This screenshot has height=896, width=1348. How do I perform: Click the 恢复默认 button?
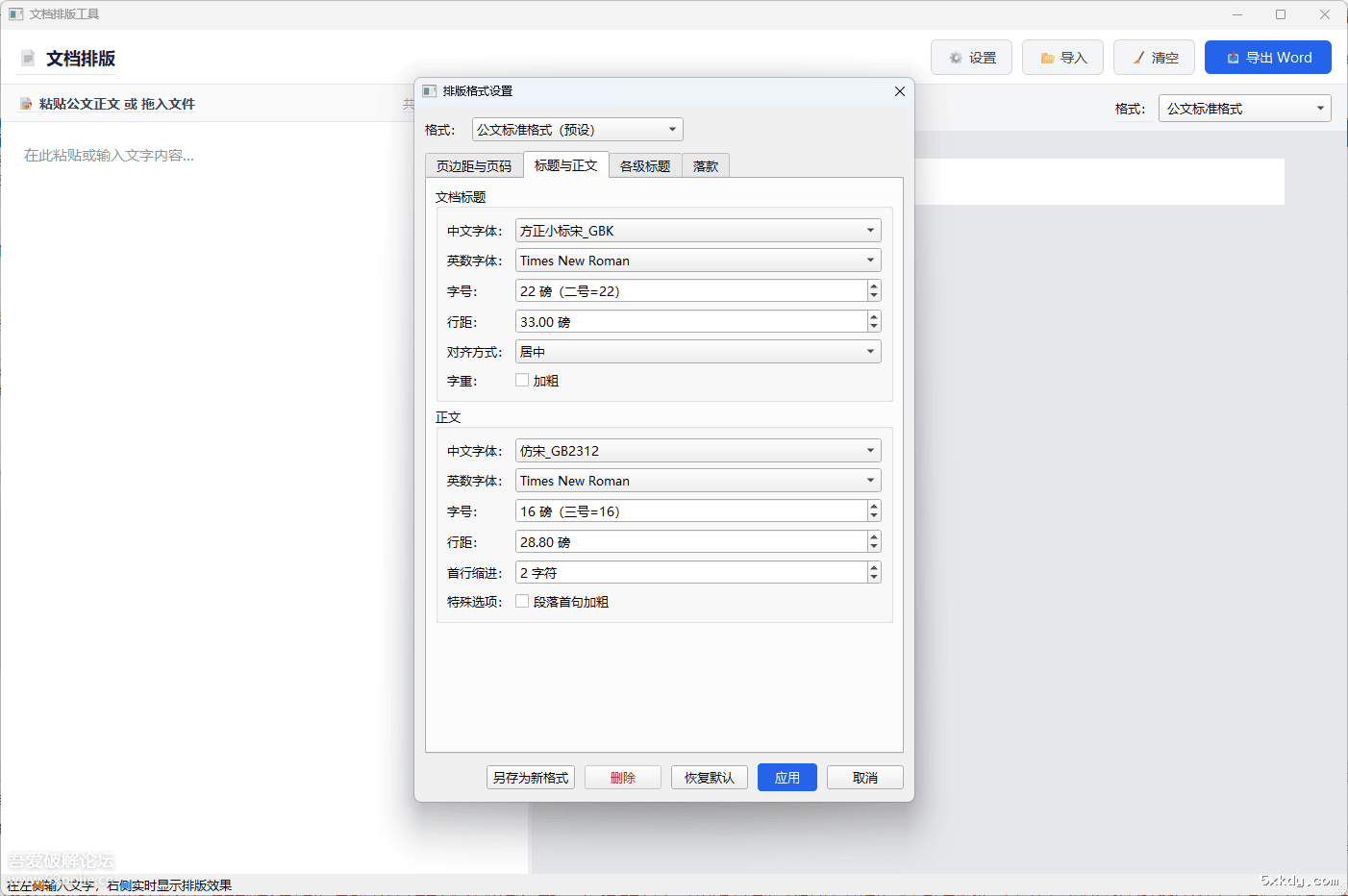[710, 778]
